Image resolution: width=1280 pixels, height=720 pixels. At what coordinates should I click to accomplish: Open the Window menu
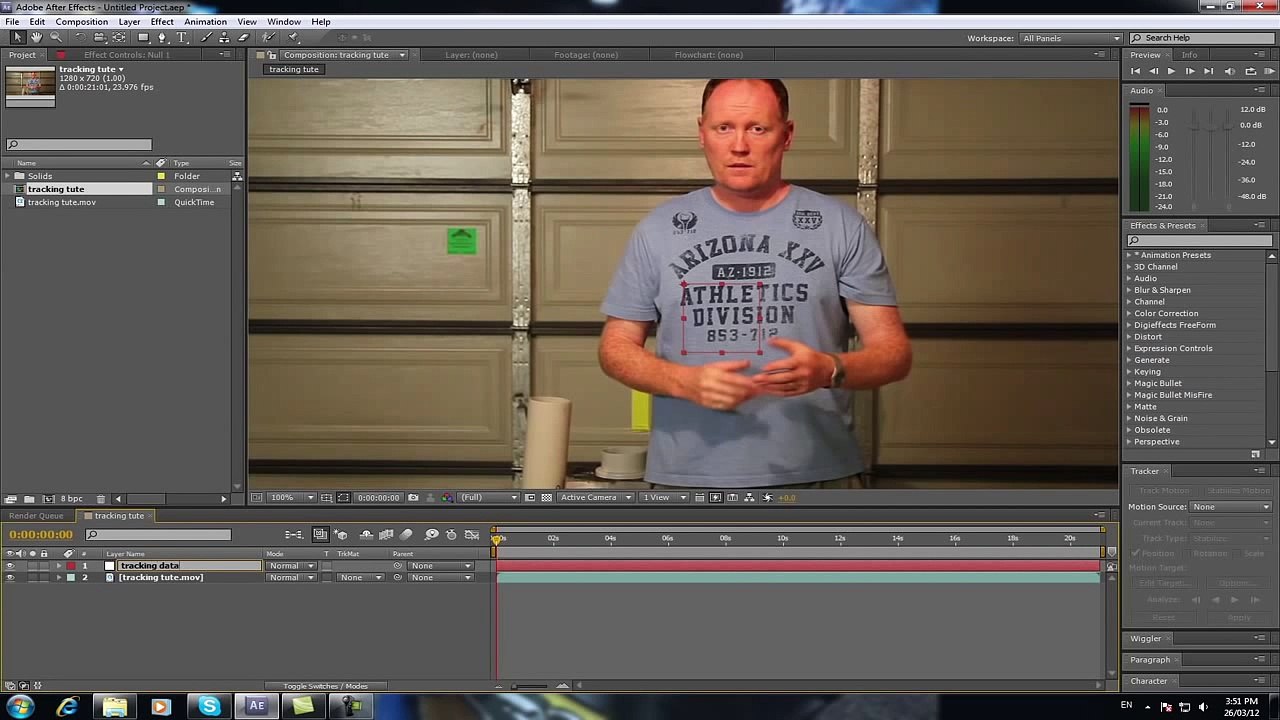(x=284, y=22)
